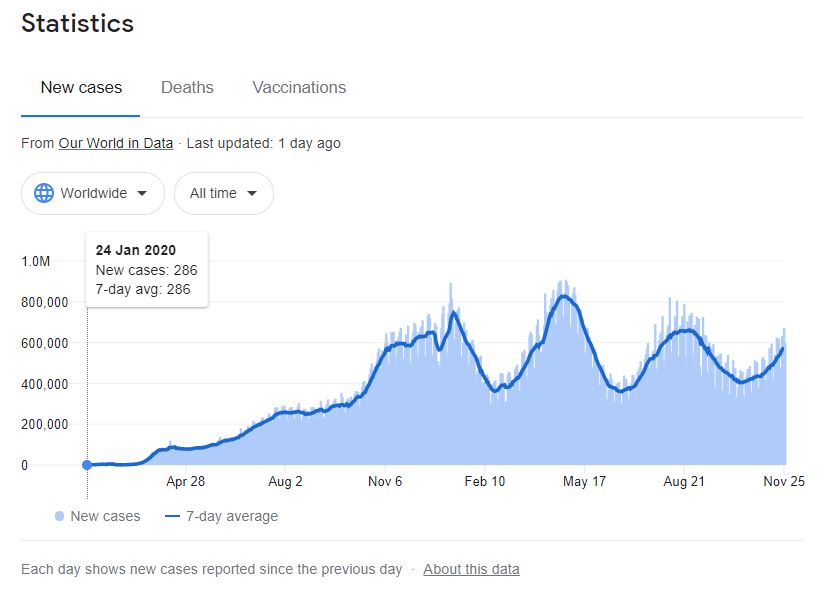Open the All time range selector

click(x=223, y=193)
